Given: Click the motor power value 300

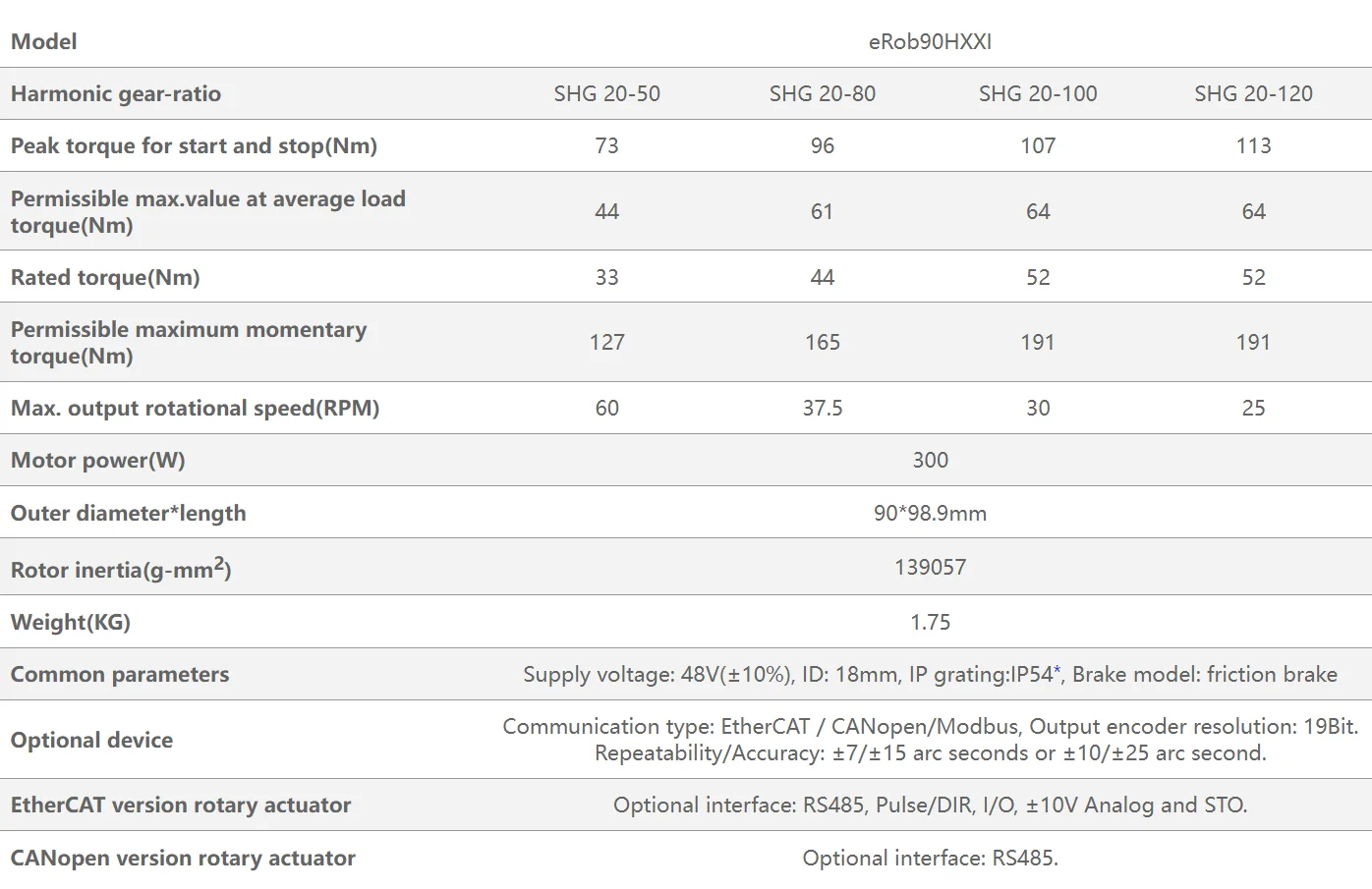Looking at the screenshot, I should 930,460.
